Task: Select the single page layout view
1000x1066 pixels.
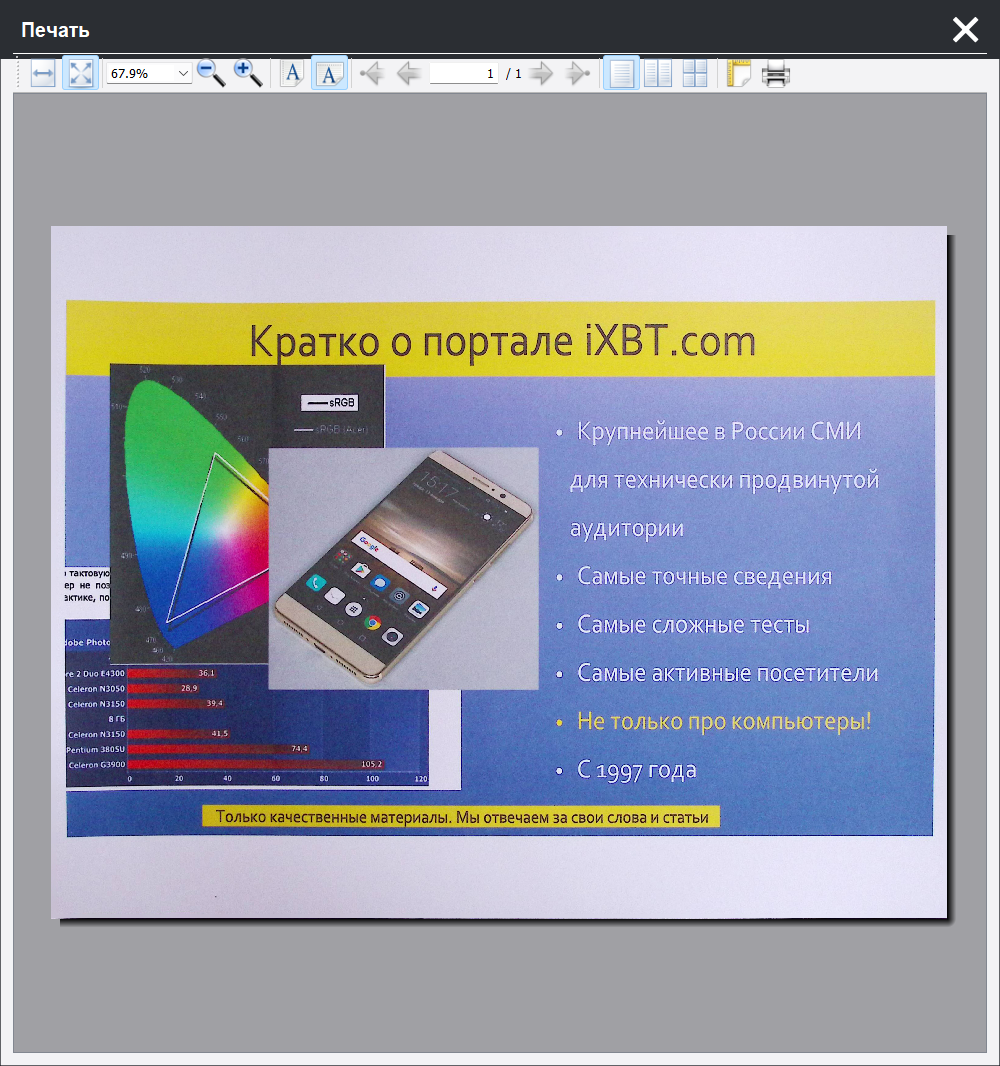Action: (621, 73)
